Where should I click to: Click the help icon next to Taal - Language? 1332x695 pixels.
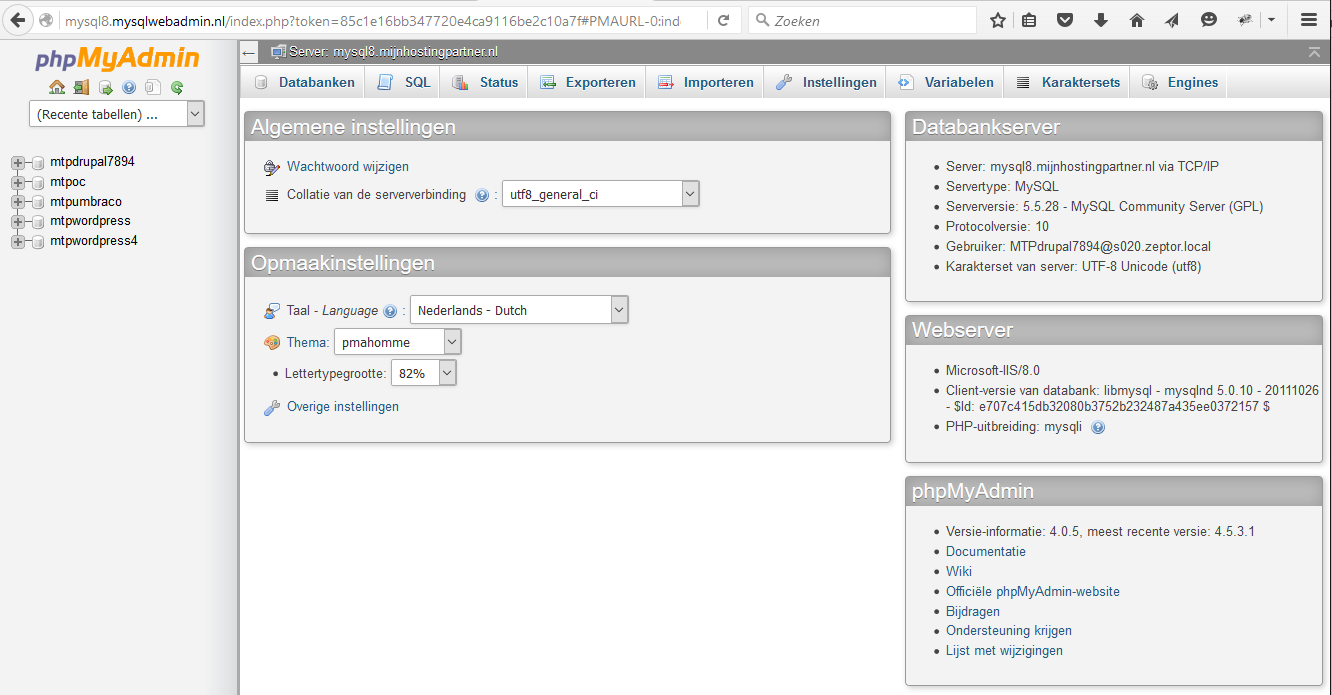tap(390, 311)
